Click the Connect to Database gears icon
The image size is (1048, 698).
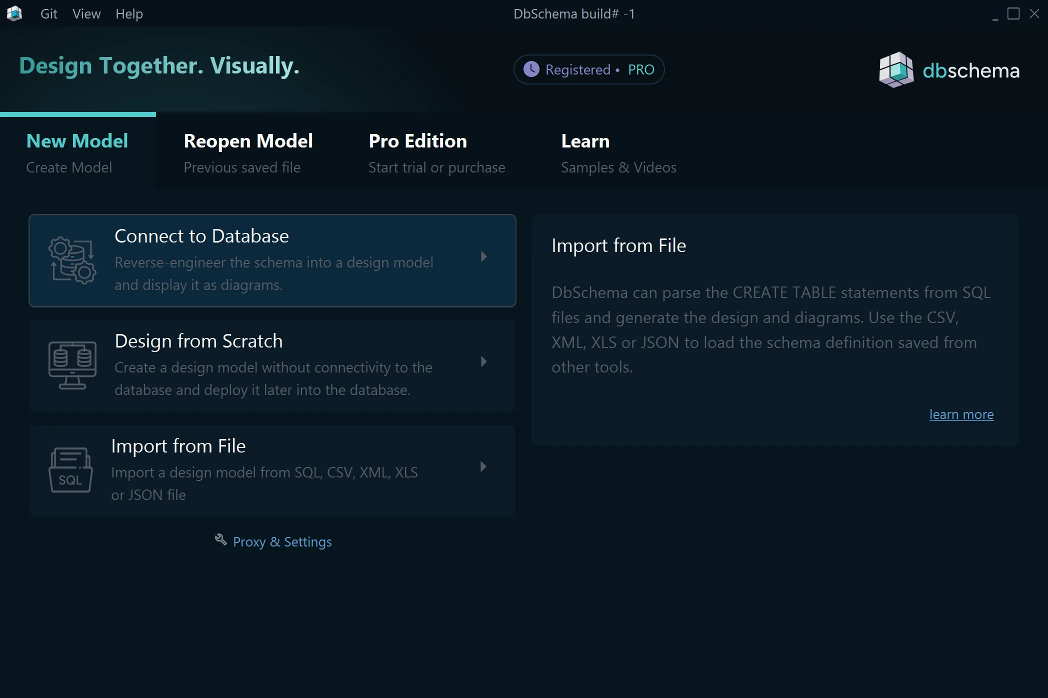72,260
